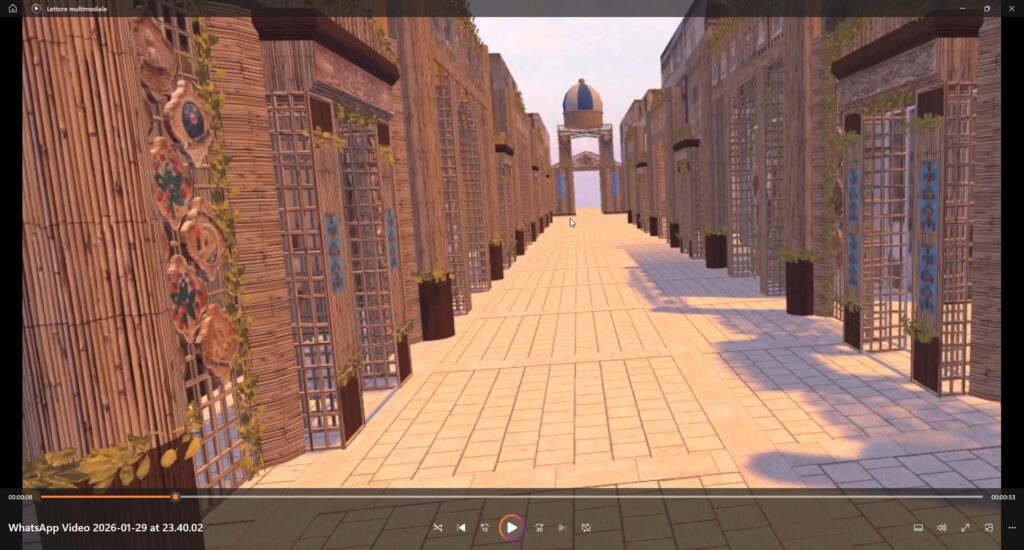Enter full screen mode
Image resolution: width=1024 pixels, height=550 pixels.
coord(965,527)
